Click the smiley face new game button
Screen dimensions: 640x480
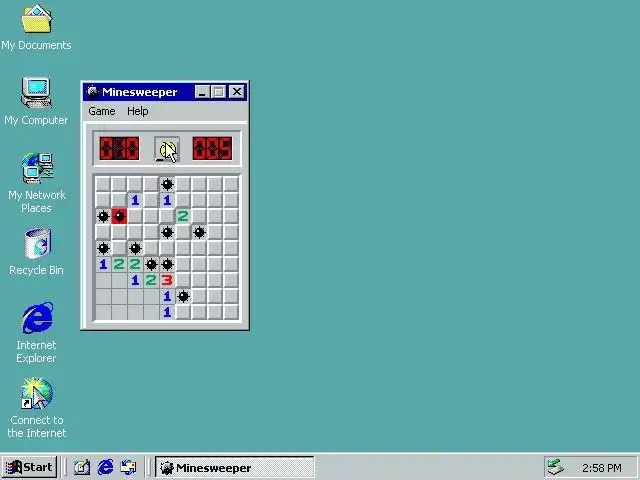[x=167, y=149]
